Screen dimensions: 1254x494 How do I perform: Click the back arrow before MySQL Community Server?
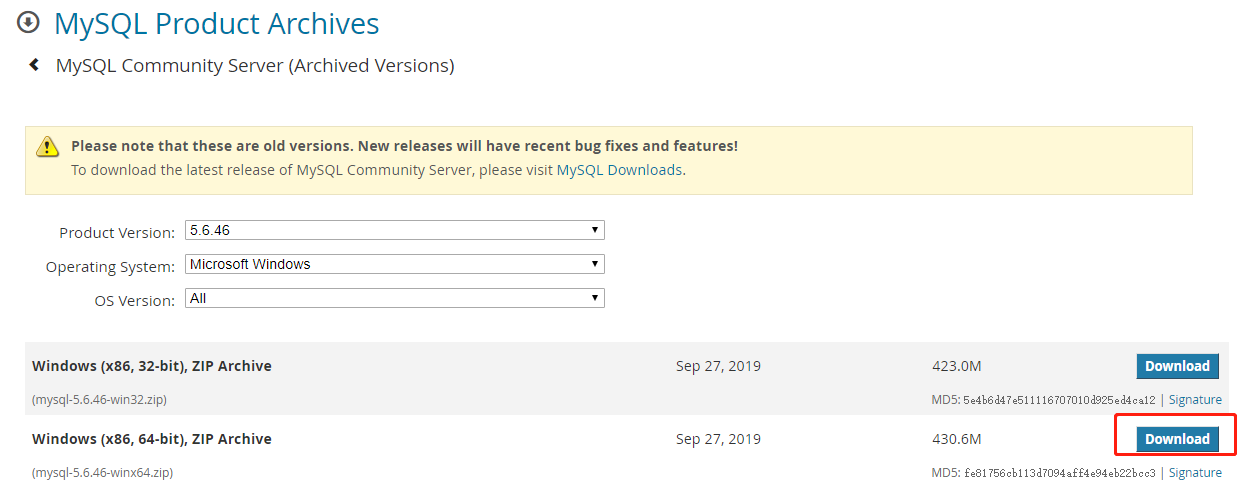(x=34, y=65)
